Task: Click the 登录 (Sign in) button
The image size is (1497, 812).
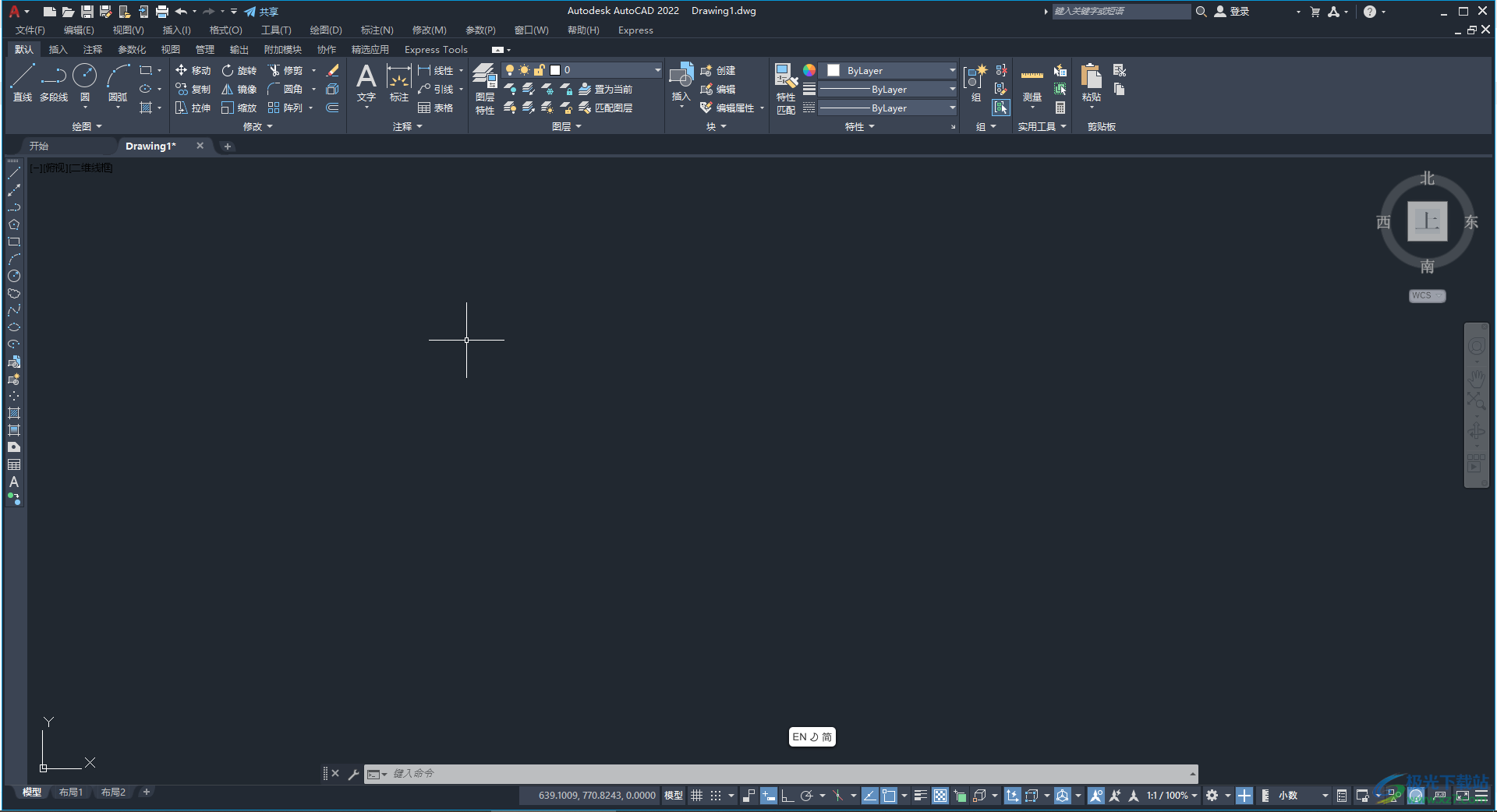Action: pyautogui.click(x=1232, y=12)
